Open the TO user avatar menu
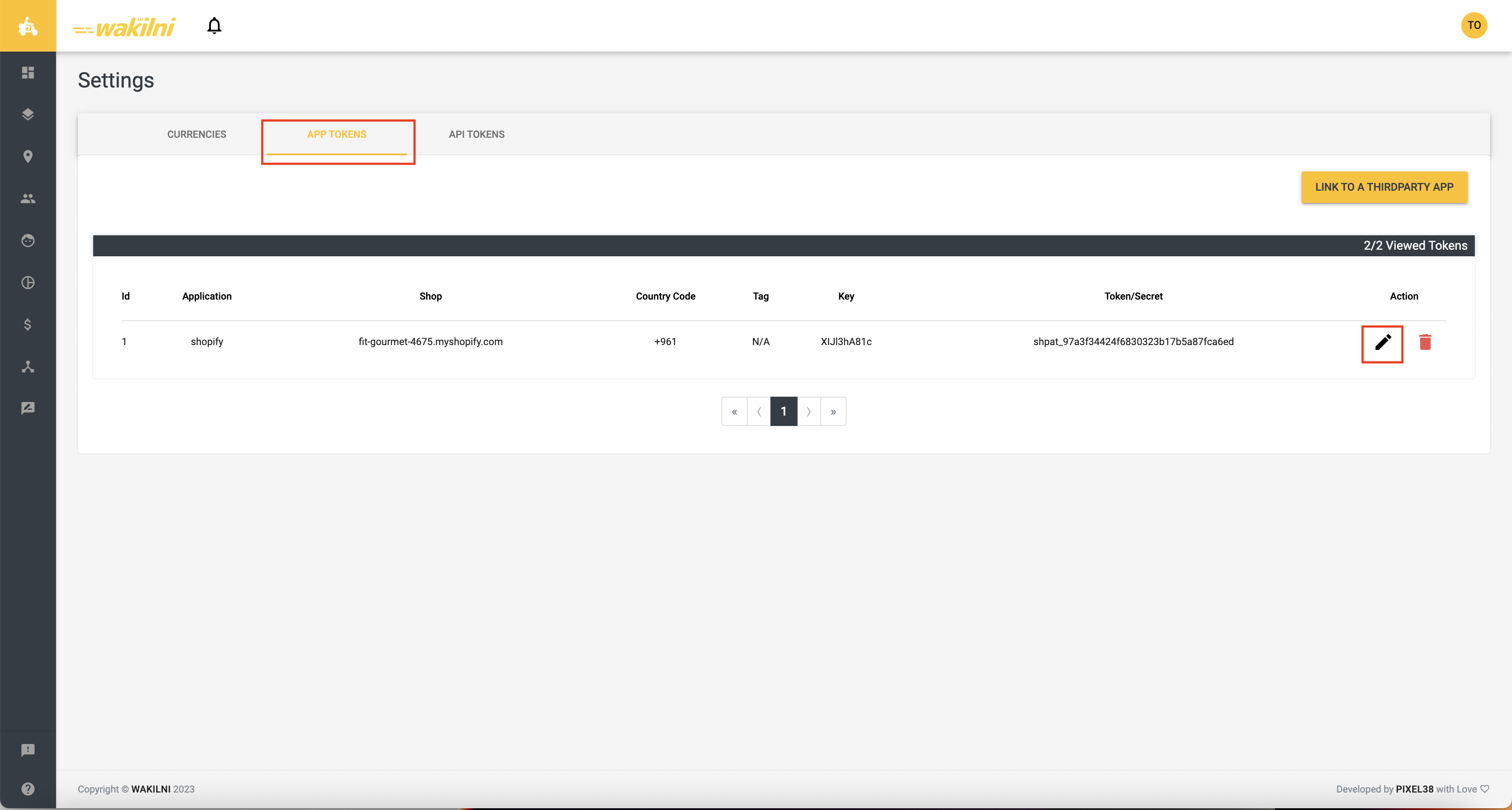 1473,25
